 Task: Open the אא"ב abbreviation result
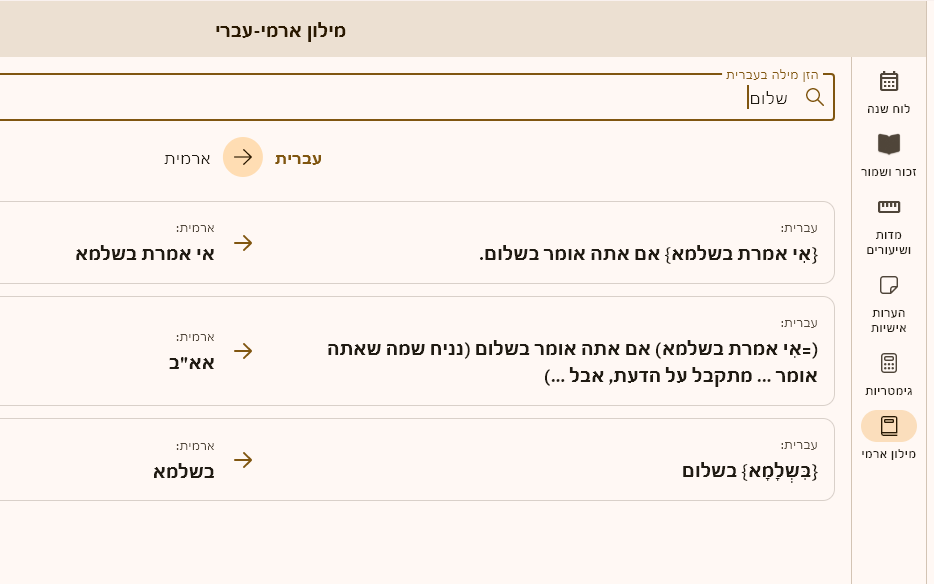[191, 362]
